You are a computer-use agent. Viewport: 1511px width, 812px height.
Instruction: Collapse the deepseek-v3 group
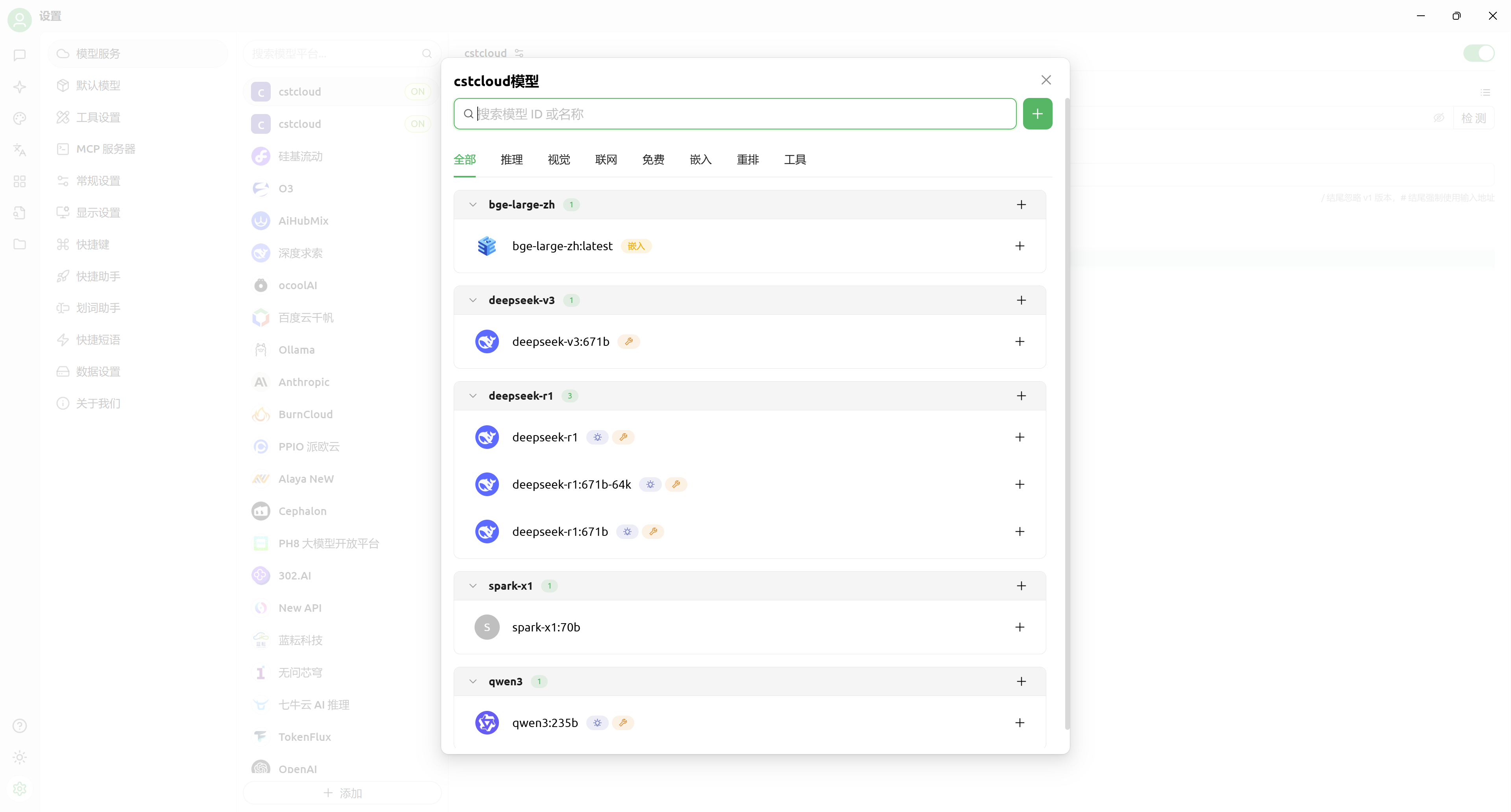point(473,300)
